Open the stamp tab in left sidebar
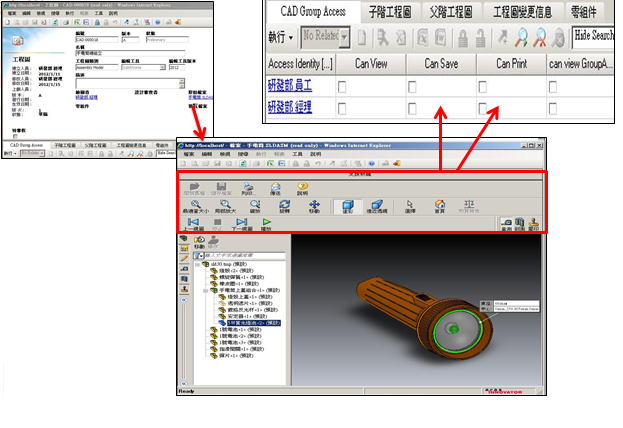This screenshot has height=428, width=623. tap(184, 289)
